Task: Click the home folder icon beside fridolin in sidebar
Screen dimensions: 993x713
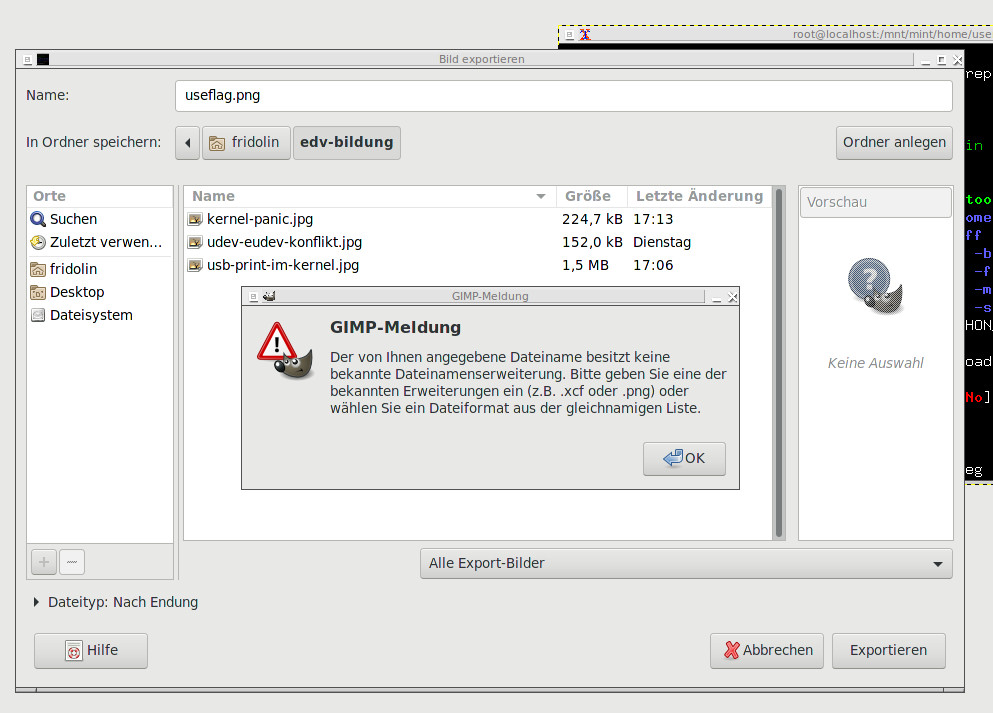Action: coord(38,269)
